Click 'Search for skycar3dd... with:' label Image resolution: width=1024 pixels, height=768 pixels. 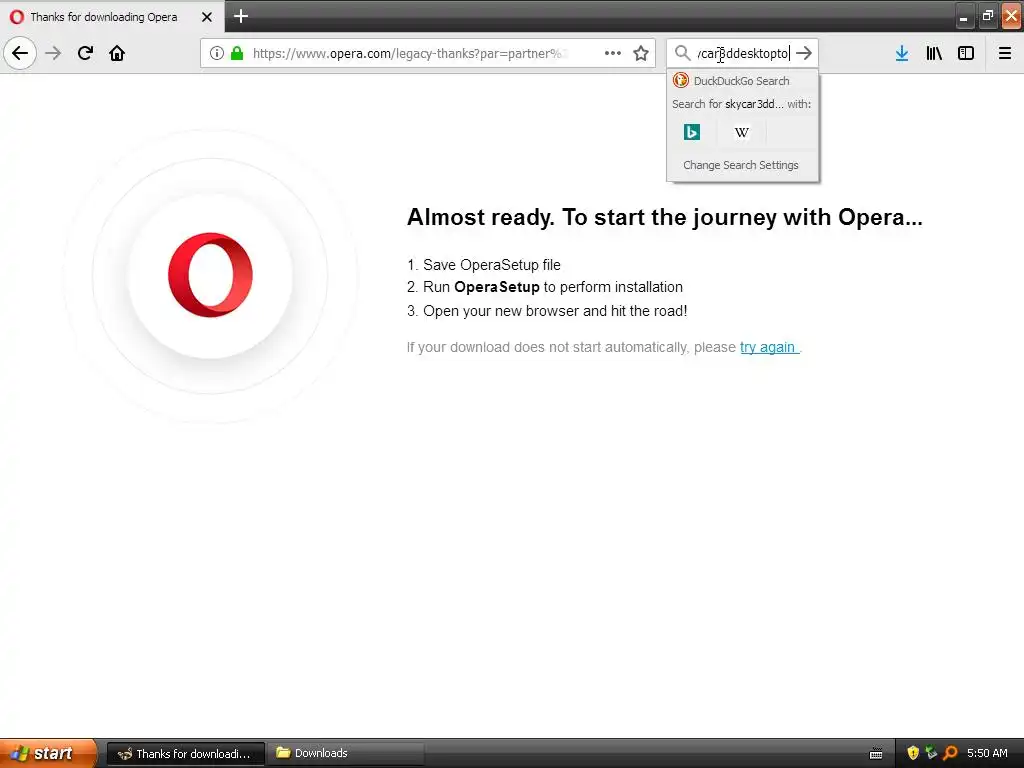tap(741, 104)
